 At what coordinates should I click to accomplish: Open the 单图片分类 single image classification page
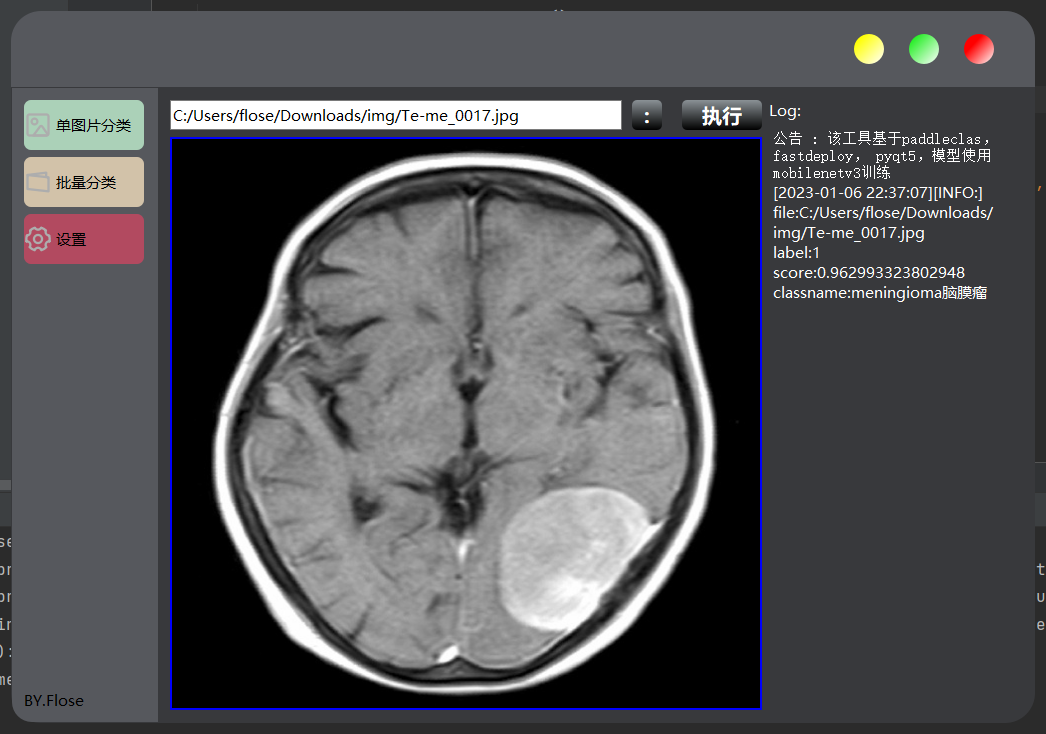point(84,125)
